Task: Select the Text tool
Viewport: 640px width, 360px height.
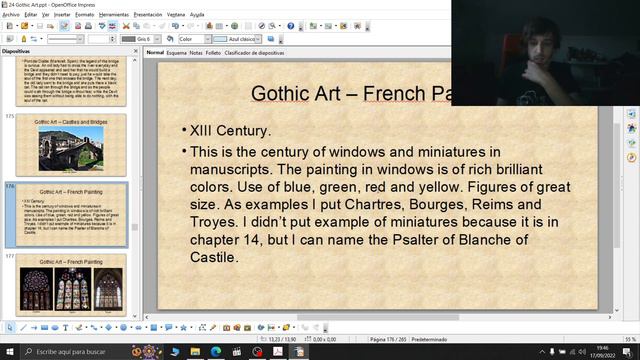Action: [66, 327]
